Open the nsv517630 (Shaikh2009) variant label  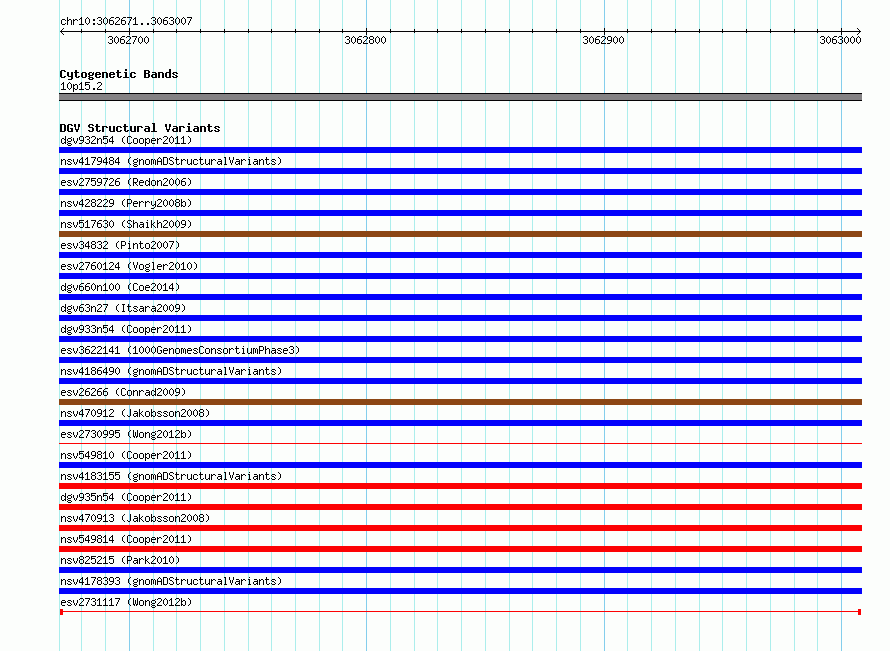pyautogui.click(x=126, y=224)
